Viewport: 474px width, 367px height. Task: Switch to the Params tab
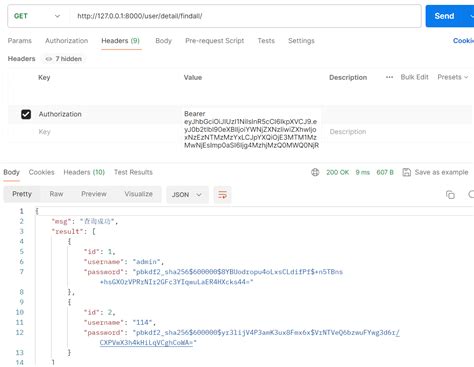[x=20, y=41]
